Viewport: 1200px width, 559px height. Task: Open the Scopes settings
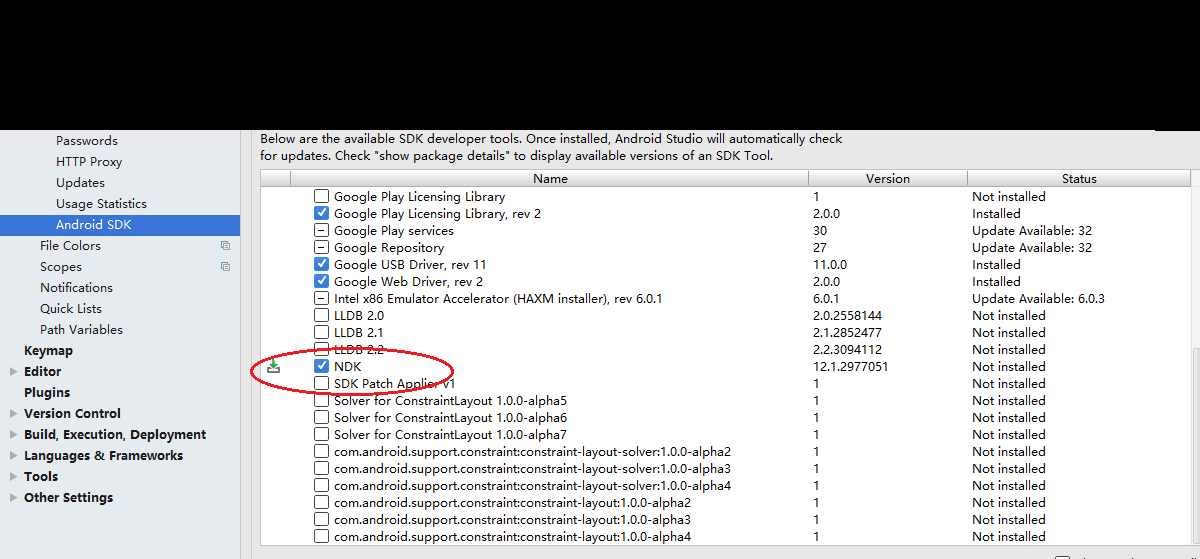tap(61, 267)
